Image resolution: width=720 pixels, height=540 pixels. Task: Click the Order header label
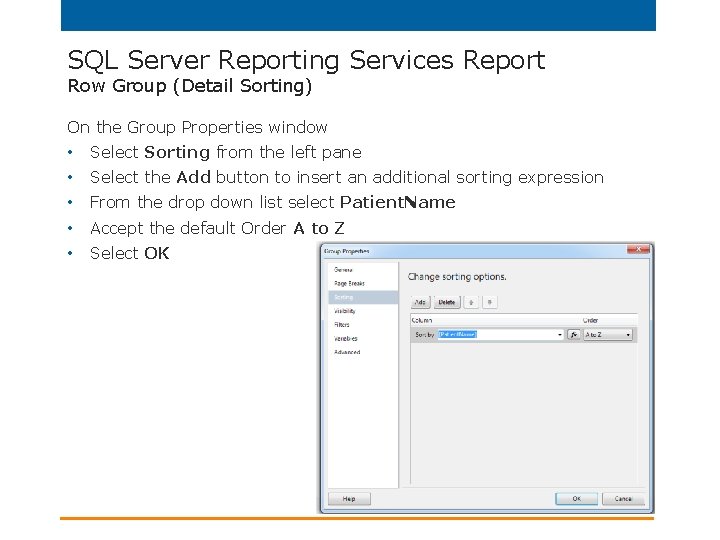(591, 321)
